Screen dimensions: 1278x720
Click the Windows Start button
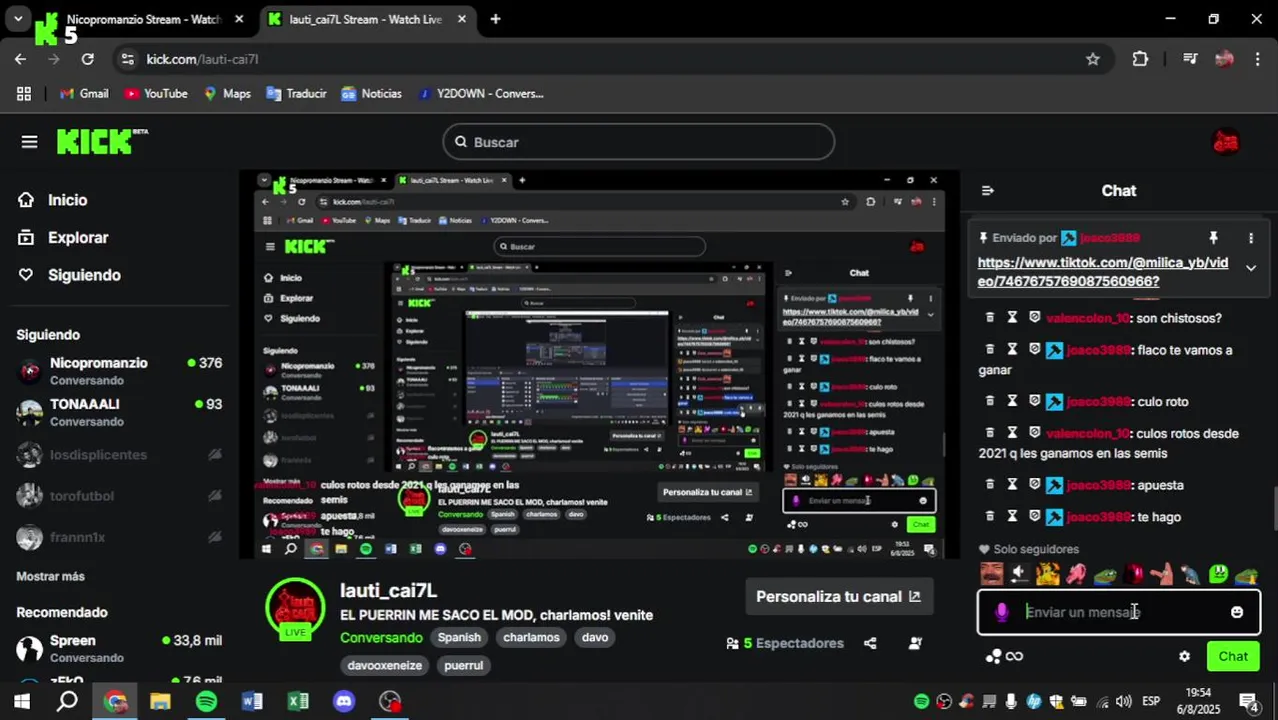click(x=22, y=701)
